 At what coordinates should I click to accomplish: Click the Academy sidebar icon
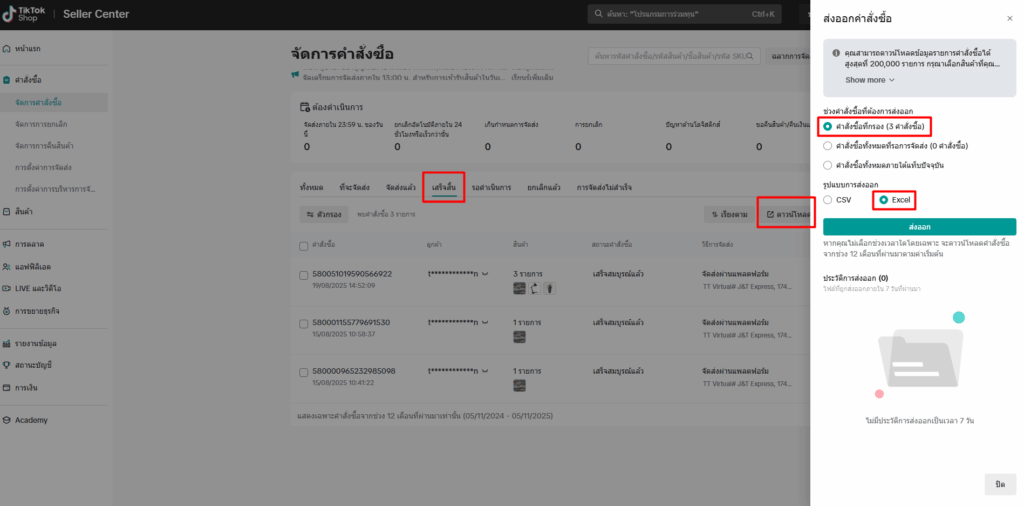click(8, 420)
